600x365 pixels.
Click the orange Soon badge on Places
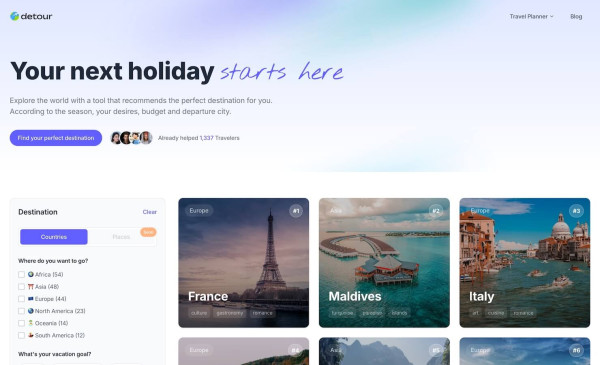(148, 232)
